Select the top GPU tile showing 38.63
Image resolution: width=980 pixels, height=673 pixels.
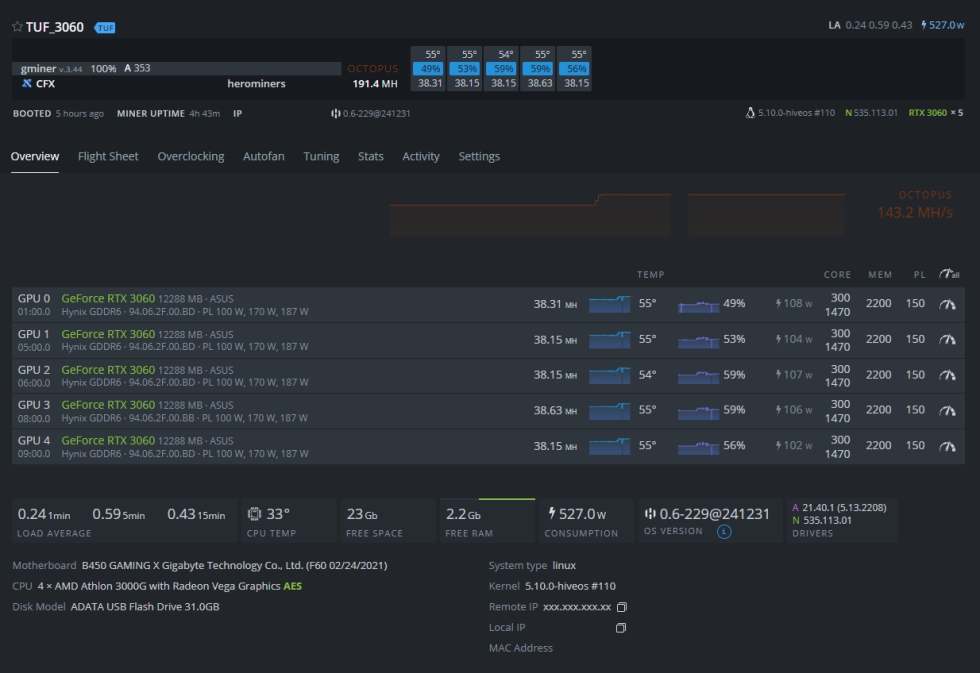(540, 69)
